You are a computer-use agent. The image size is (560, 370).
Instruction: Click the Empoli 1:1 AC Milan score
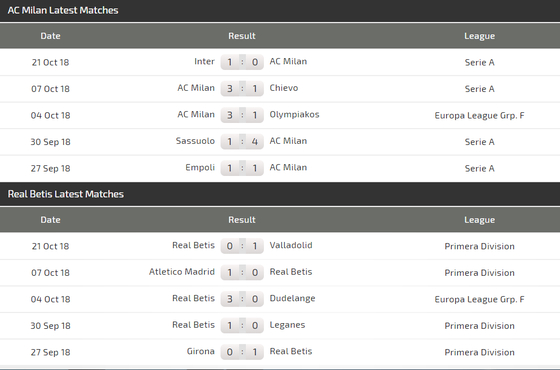tap(242, 168)
